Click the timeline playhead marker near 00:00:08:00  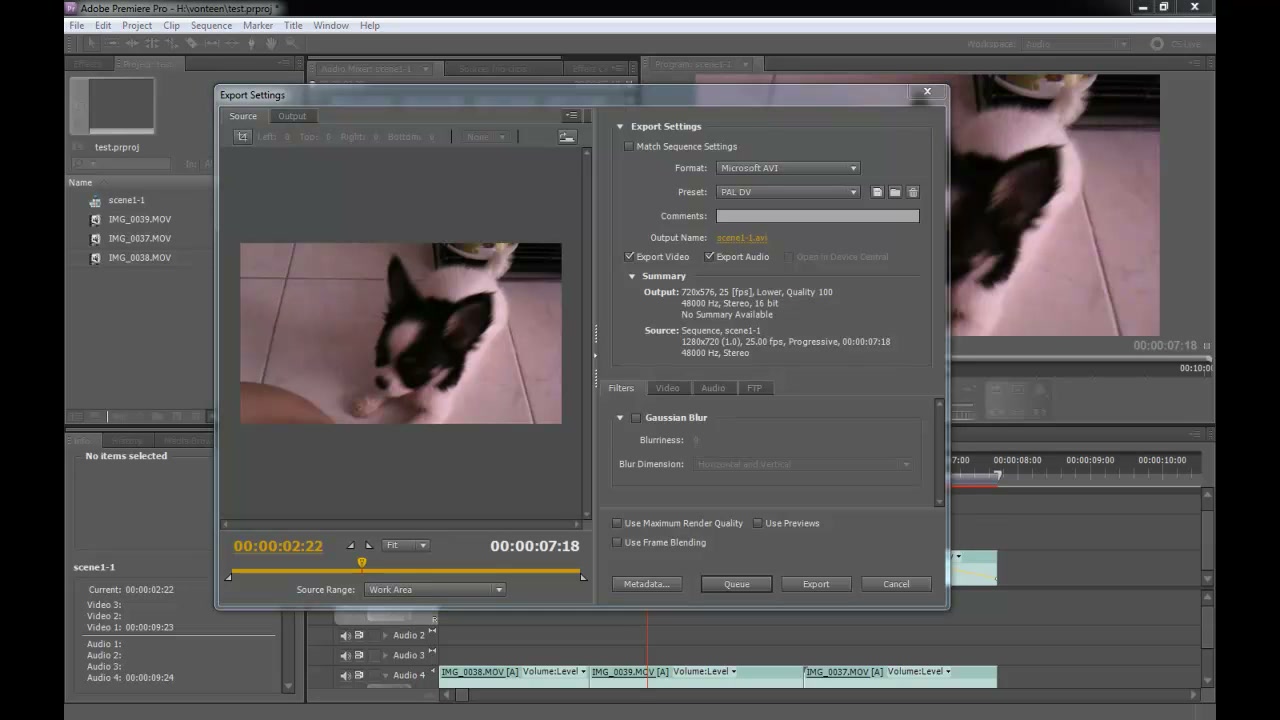click(x=997, y=476)
